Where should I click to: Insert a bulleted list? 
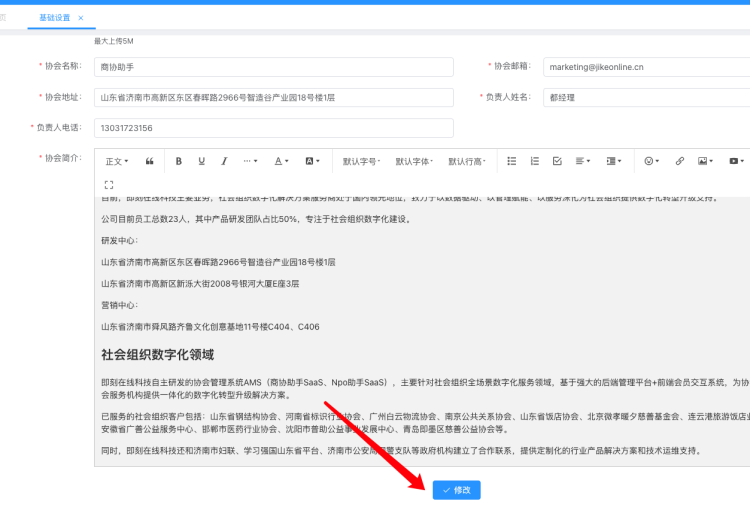512,161
